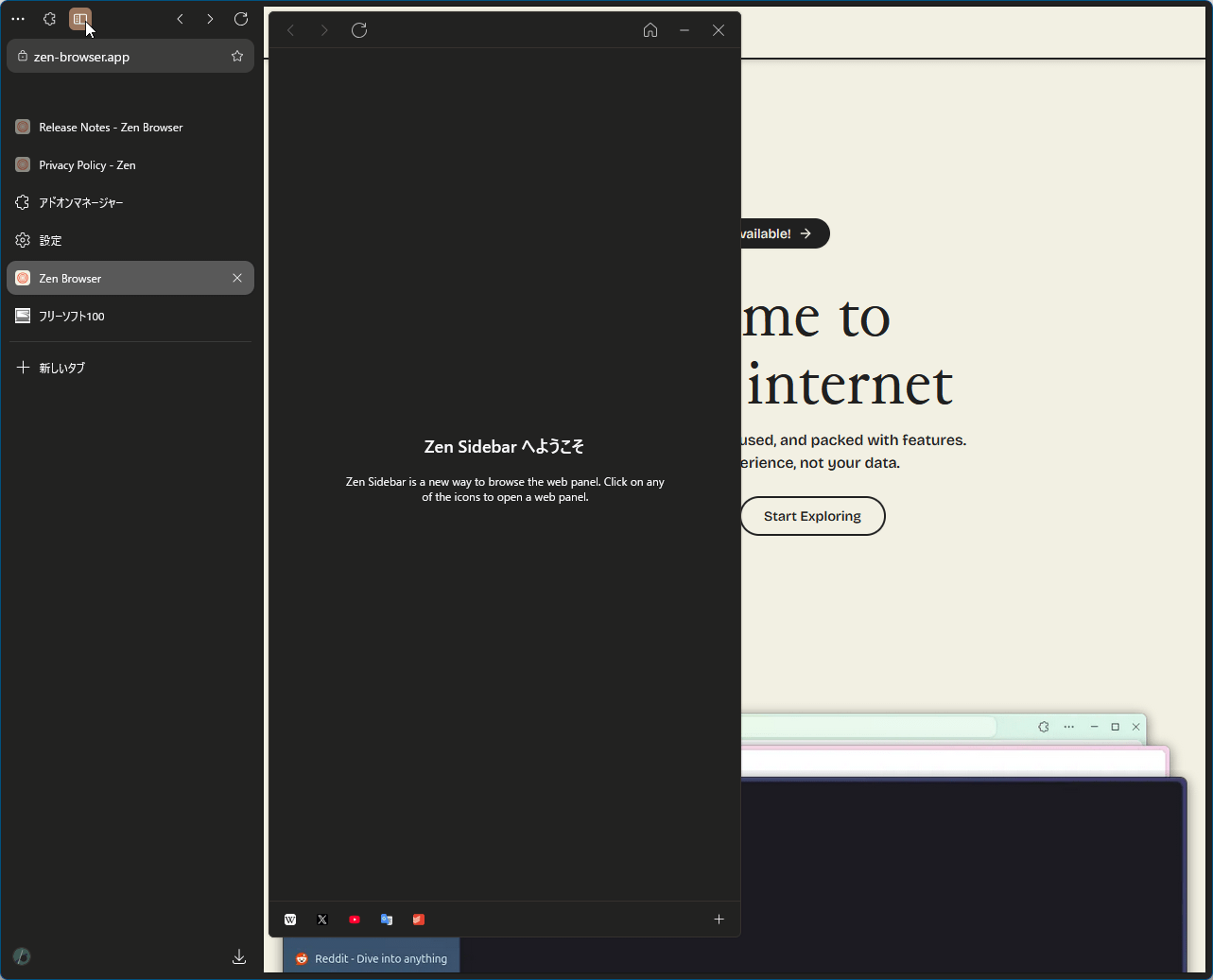The width and height of the screenshot is (1213, 980).
Task: Minimize (unpin) the Zen Sidebar panel
Action: tap(684, 30)
